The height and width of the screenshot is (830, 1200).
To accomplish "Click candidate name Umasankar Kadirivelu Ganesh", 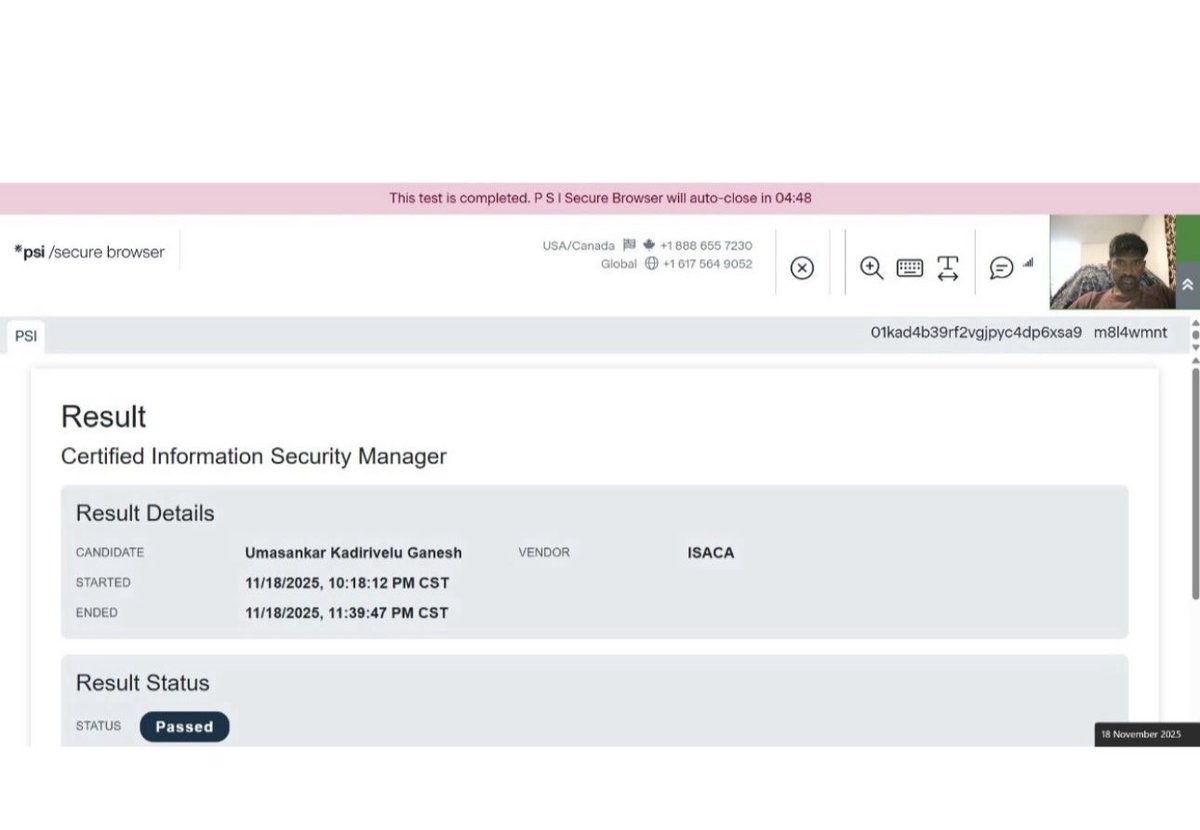I will (x=353, y=552).
